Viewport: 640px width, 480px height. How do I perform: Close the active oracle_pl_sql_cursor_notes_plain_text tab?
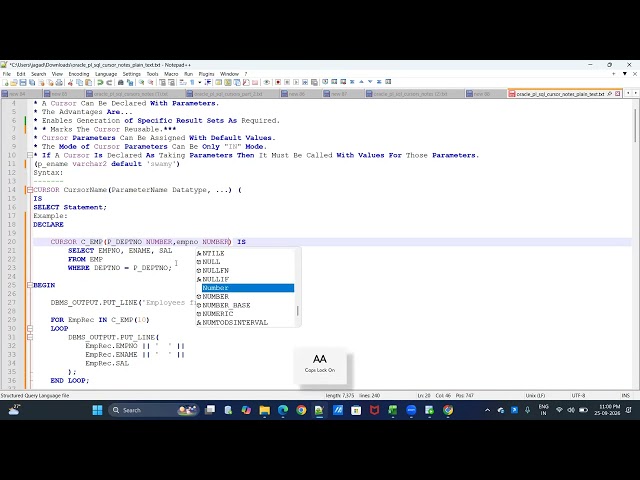coord(618,94)
